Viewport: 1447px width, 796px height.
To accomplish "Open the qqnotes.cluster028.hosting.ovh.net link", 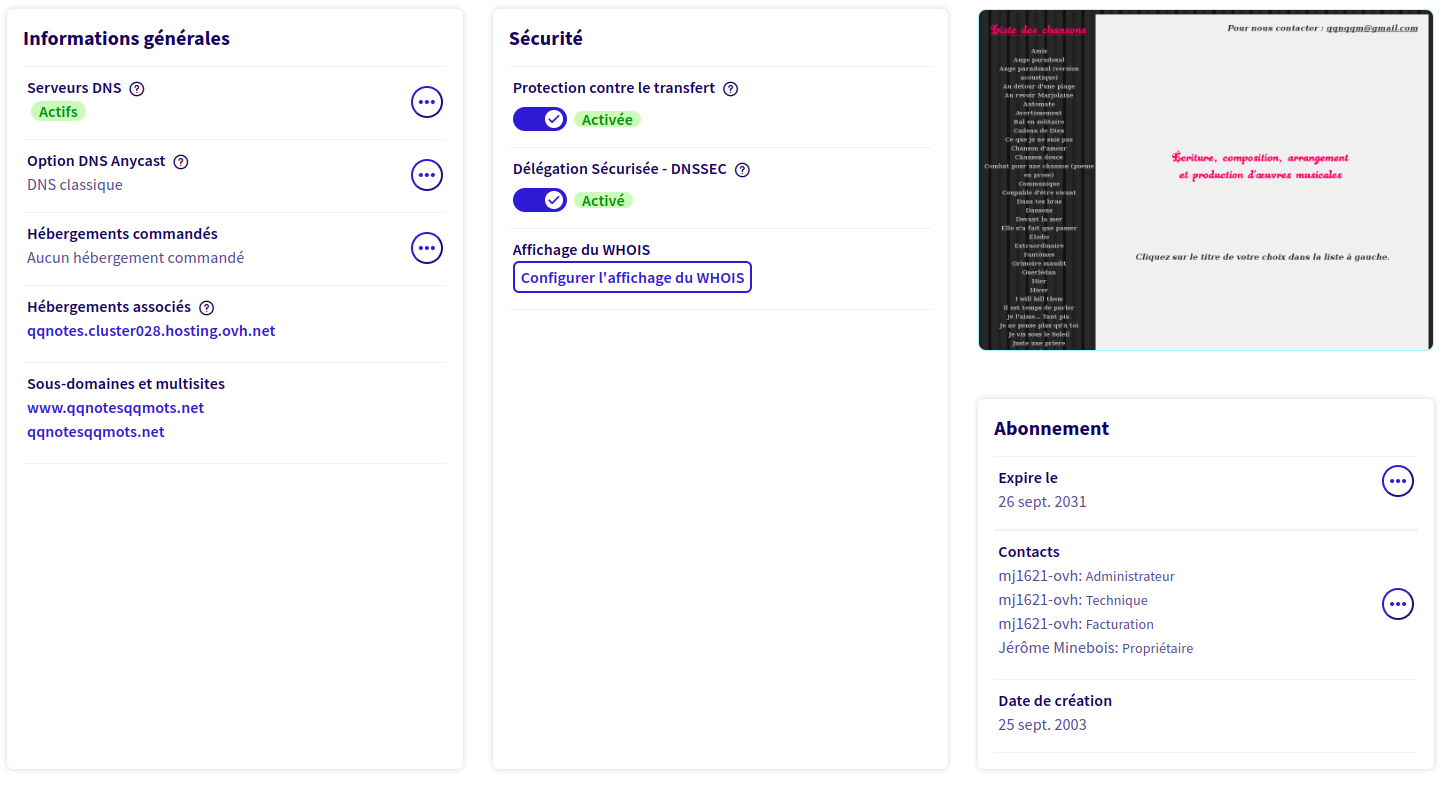I will (x=151, y=331).
